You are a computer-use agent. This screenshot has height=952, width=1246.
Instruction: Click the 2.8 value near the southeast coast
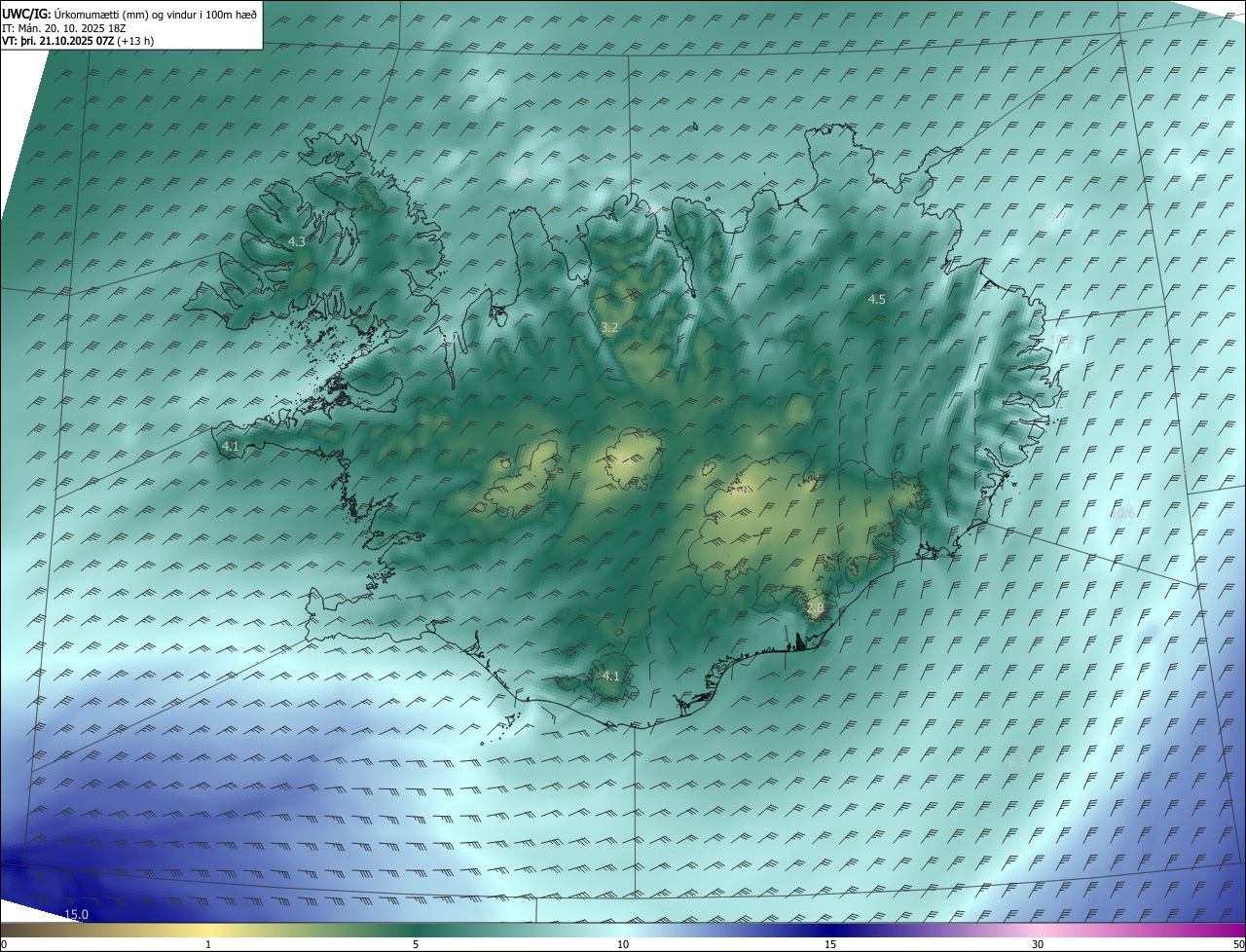816,607
